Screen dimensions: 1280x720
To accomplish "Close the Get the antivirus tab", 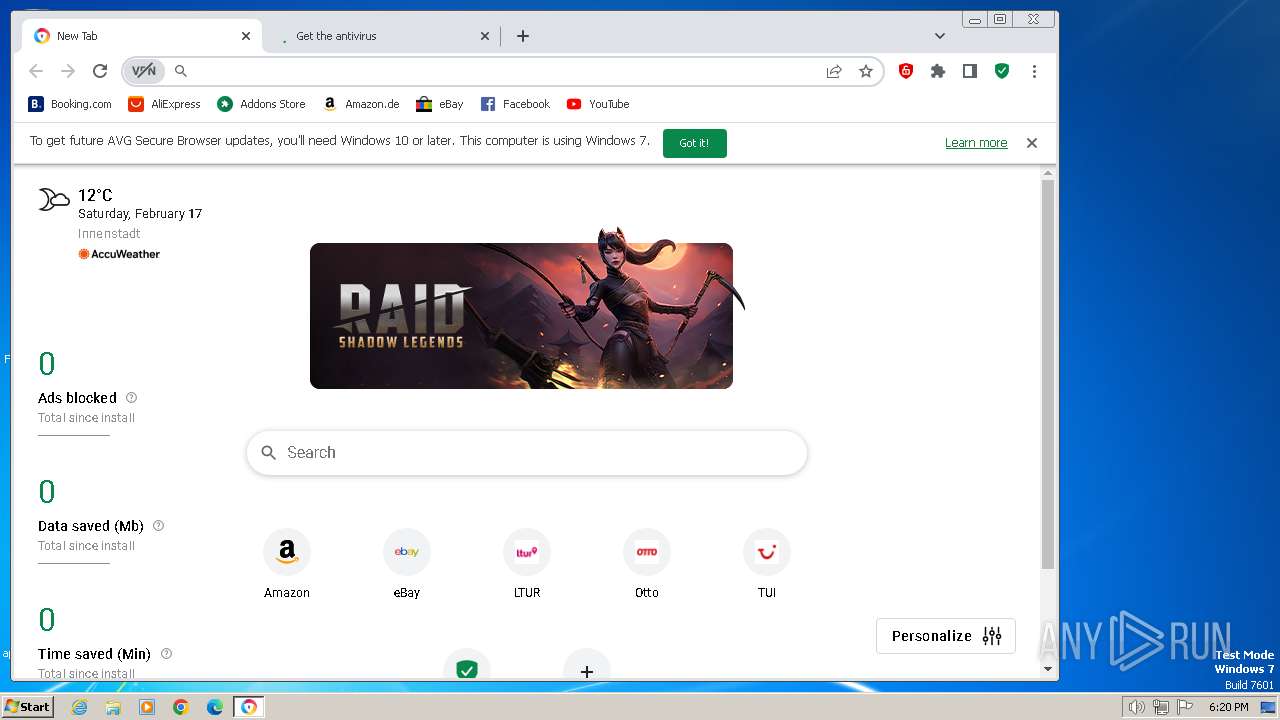I will (485, 36).
